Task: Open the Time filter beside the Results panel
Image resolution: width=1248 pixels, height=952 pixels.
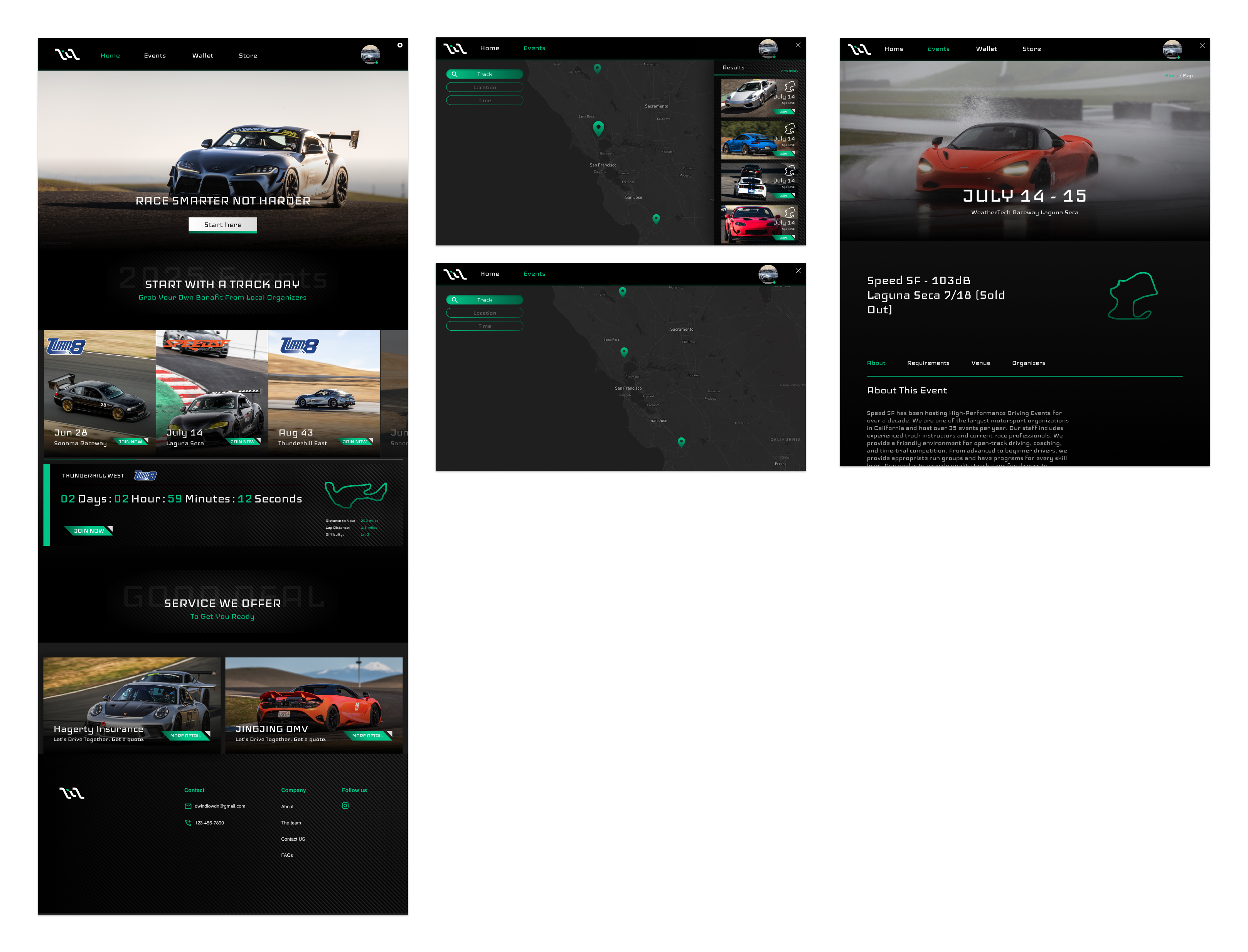Action: (x=485, y=100)
